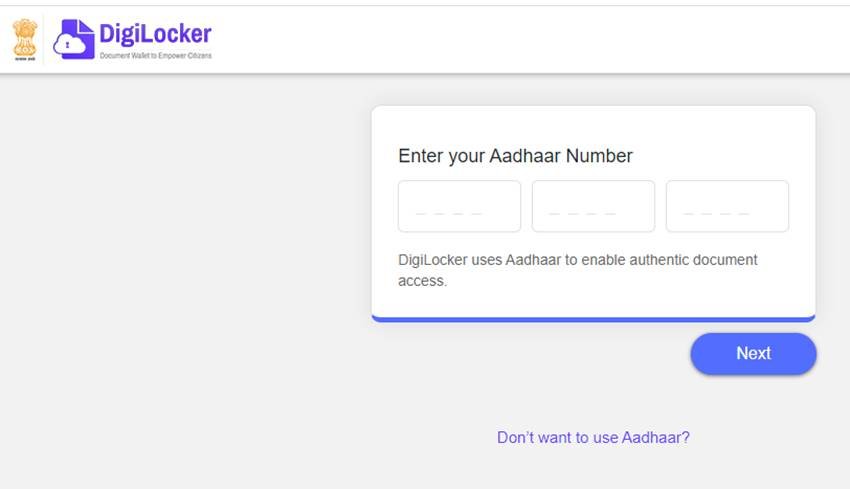Screen dimensions: 850x489
Task: Click the DigiLocker uses Aadhaar description text
Action: (577, 270)
